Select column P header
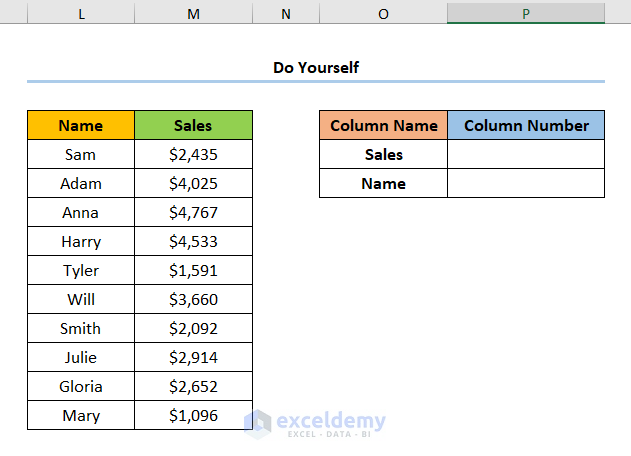Image resolution: width=631 pixels, height=456 pixels. 526,12
